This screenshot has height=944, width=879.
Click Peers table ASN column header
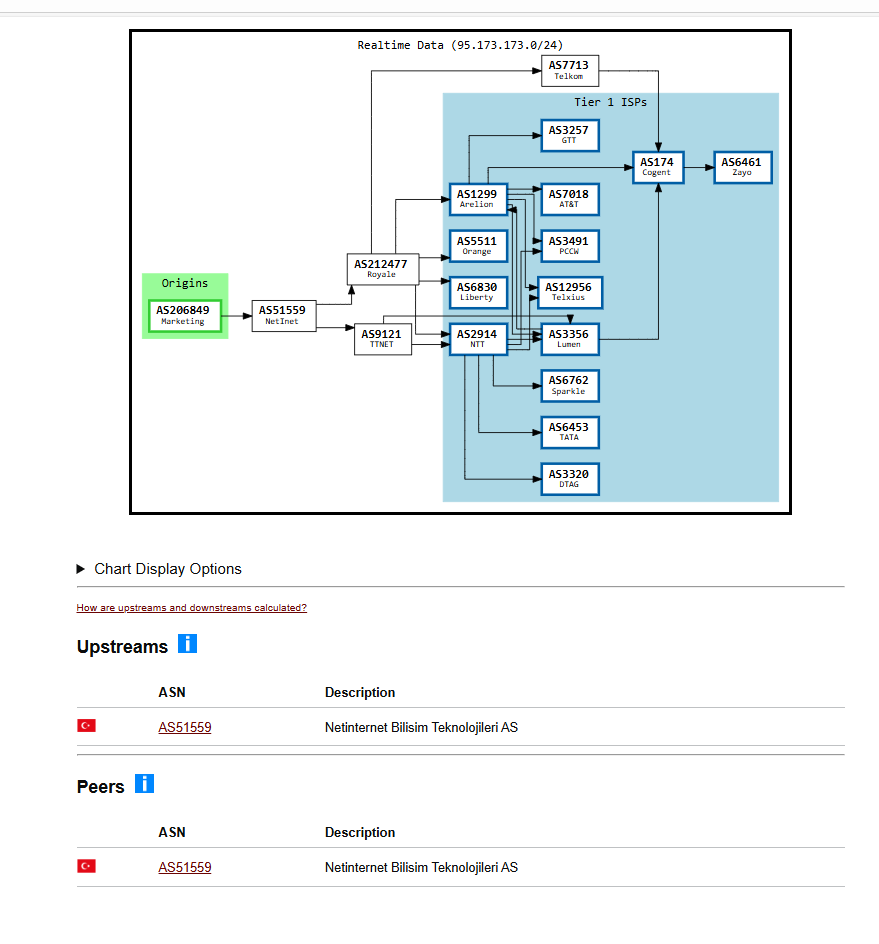point(172,833)
